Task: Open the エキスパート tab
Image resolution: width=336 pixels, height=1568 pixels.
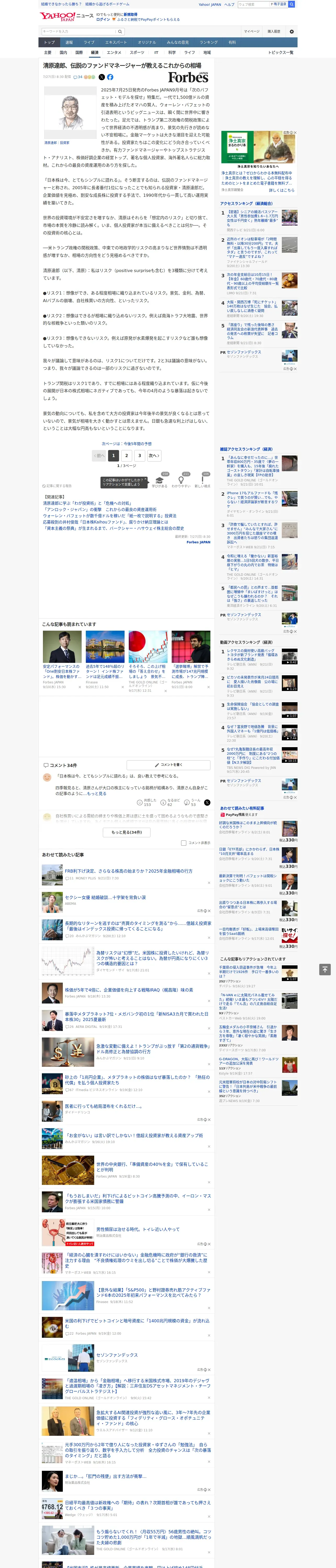Action: click(x=116, y=43)
